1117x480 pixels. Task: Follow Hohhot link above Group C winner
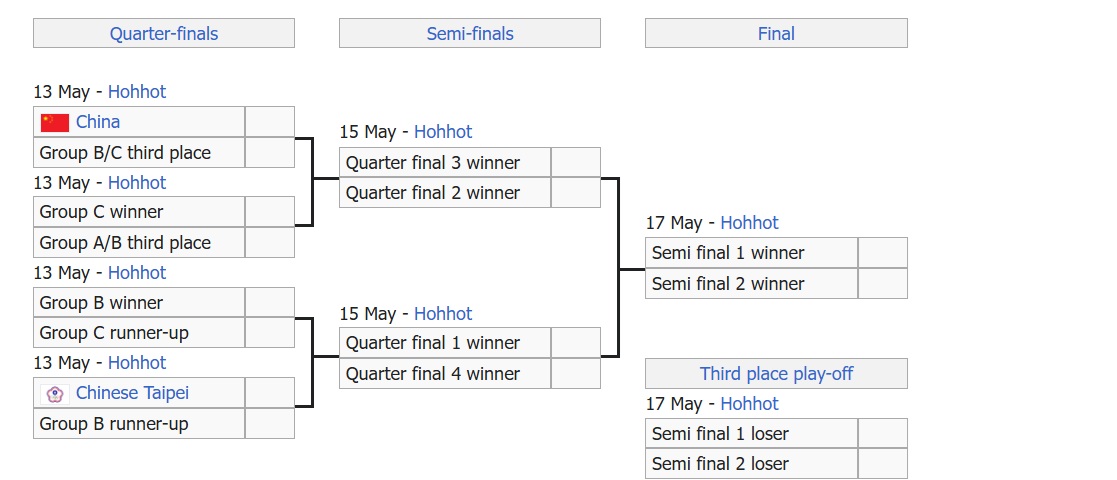[137, 182]
